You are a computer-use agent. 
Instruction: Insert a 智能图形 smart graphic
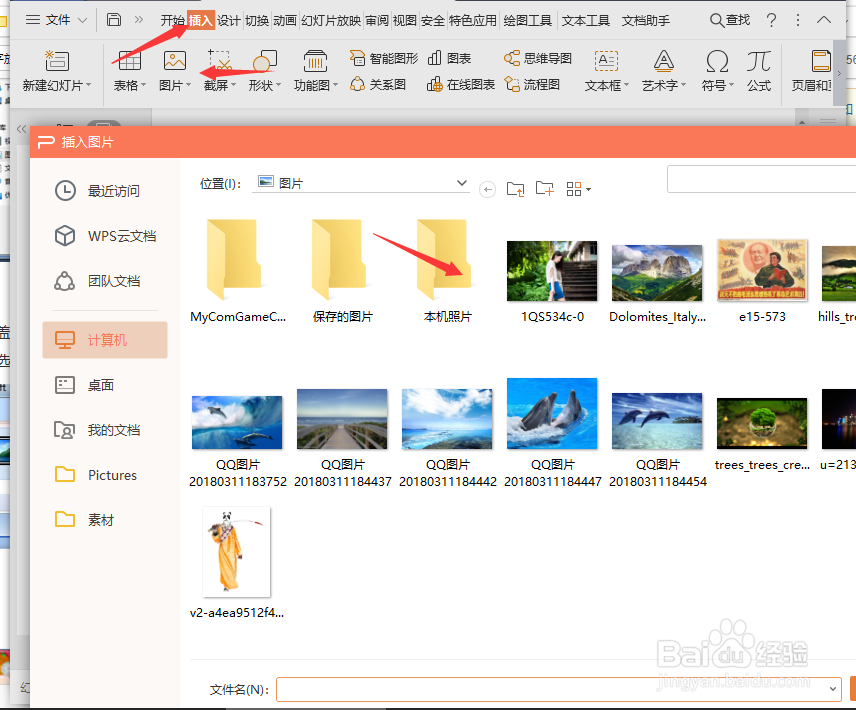click(x=384, y=58)
